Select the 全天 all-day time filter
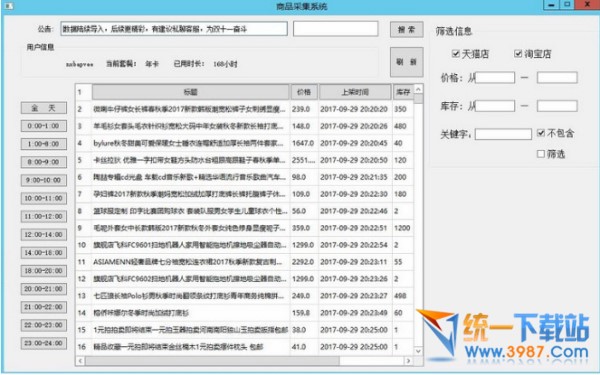This screenshot has height=375, width=600. pyautogui.click(x=44, y=108)
